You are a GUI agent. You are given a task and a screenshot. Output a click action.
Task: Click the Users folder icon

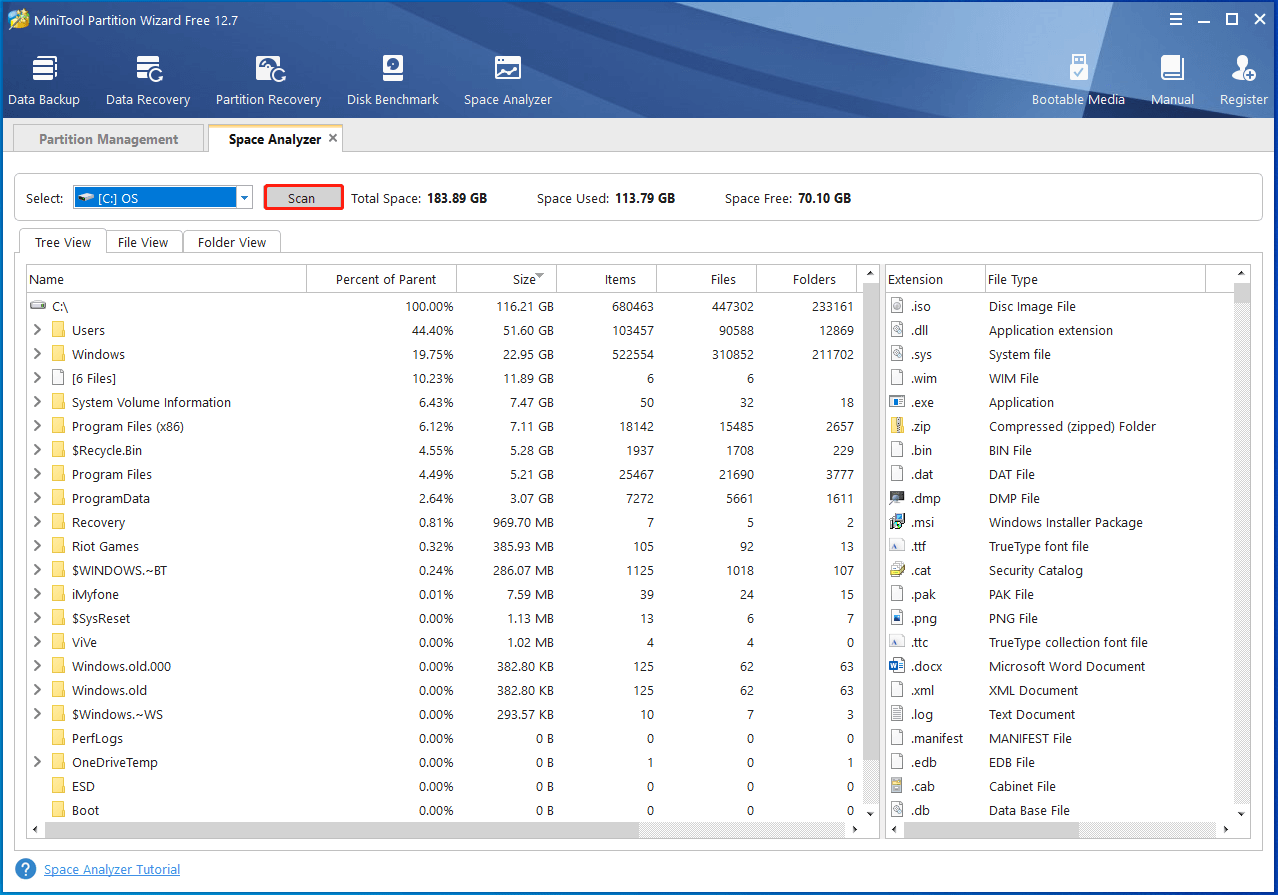(x=58, y=330)
